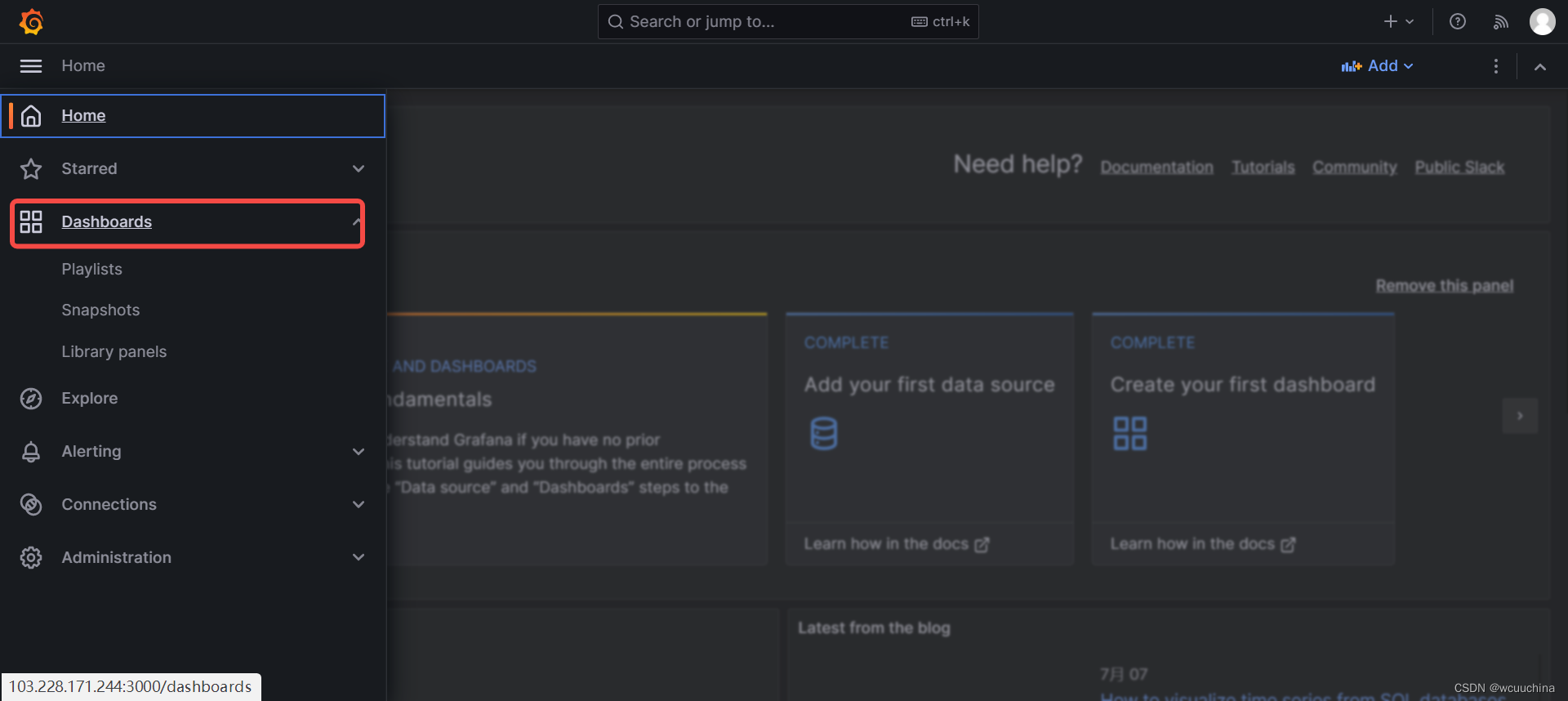The image size is (1568, 701).
Task: Open Administration in the navigation menu
Action: click(116, 558)
